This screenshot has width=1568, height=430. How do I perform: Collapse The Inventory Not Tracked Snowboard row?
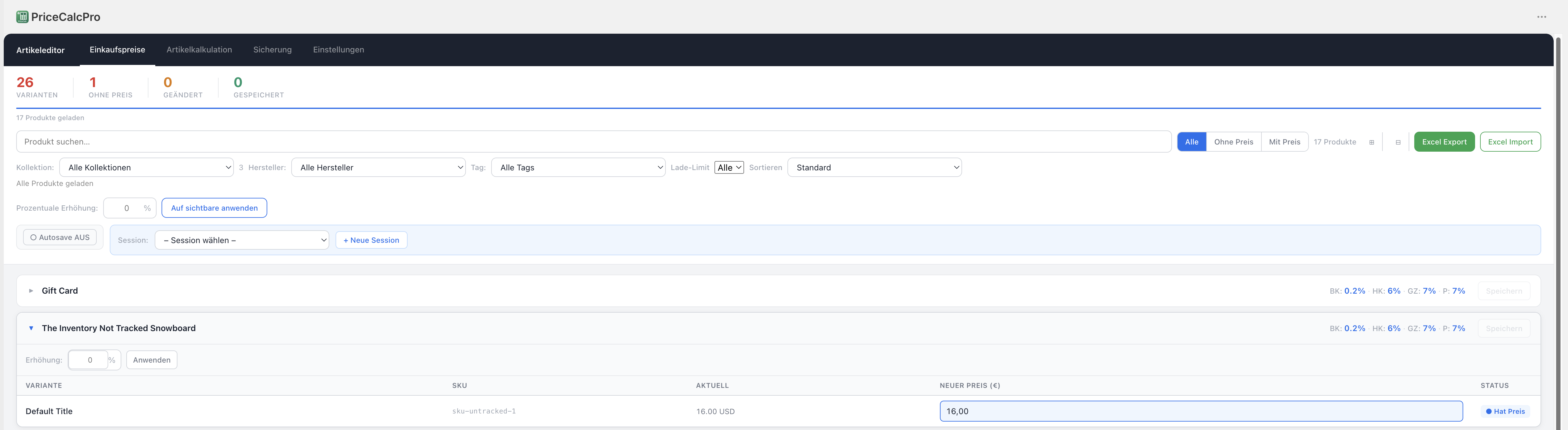click(x=31, y=328)
